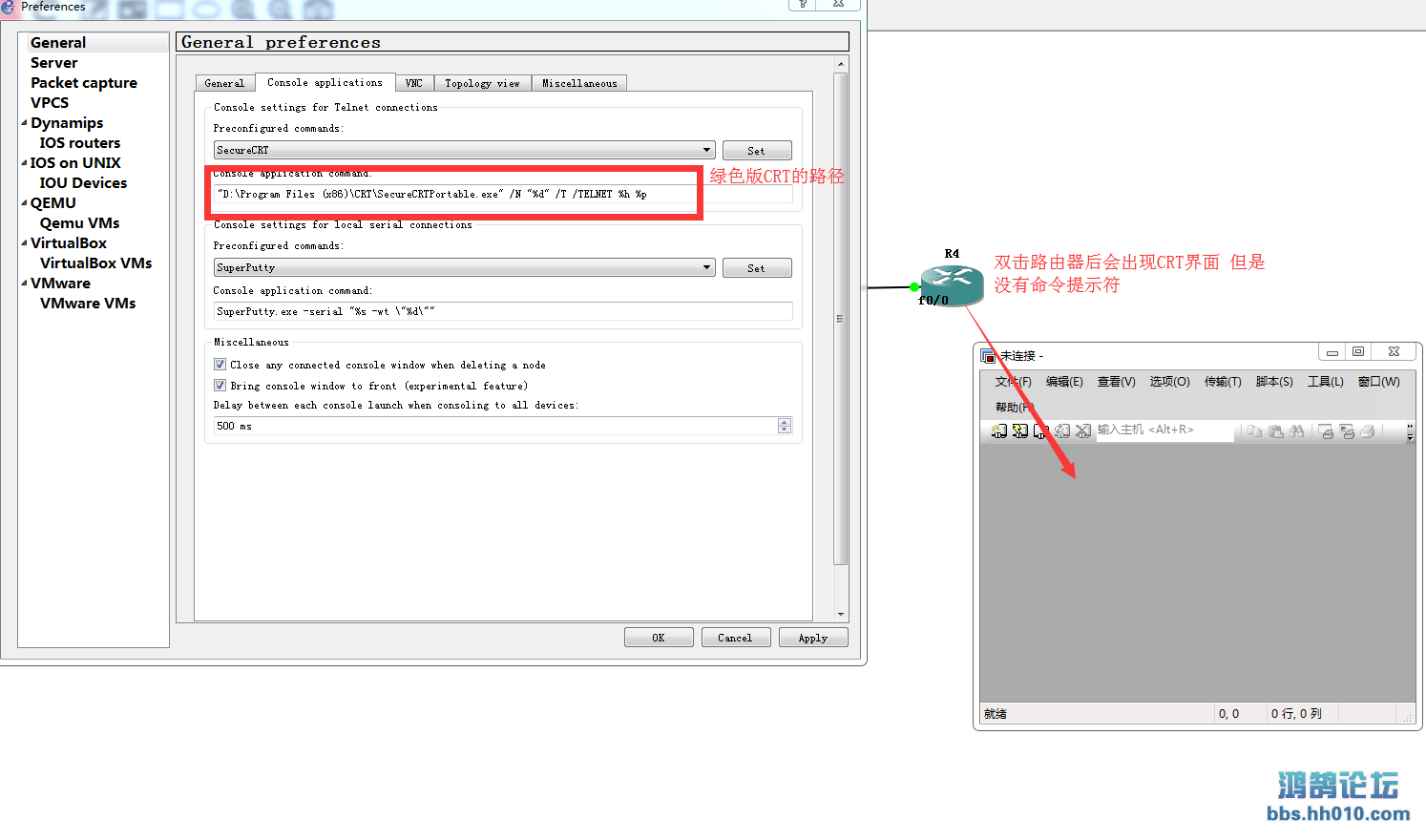Open the 窗口(W) menu in SecureCRT

click(x=1379, y=381)
